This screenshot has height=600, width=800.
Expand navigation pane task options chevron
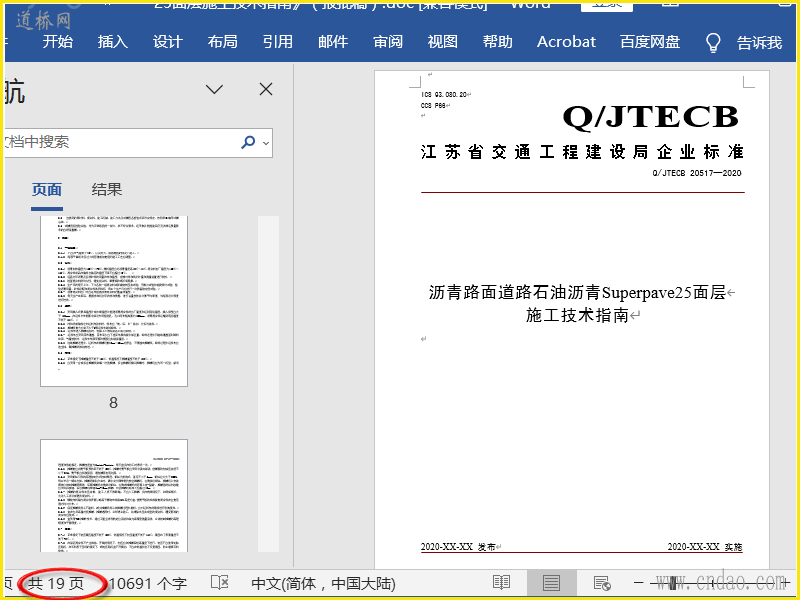point(214,90)
